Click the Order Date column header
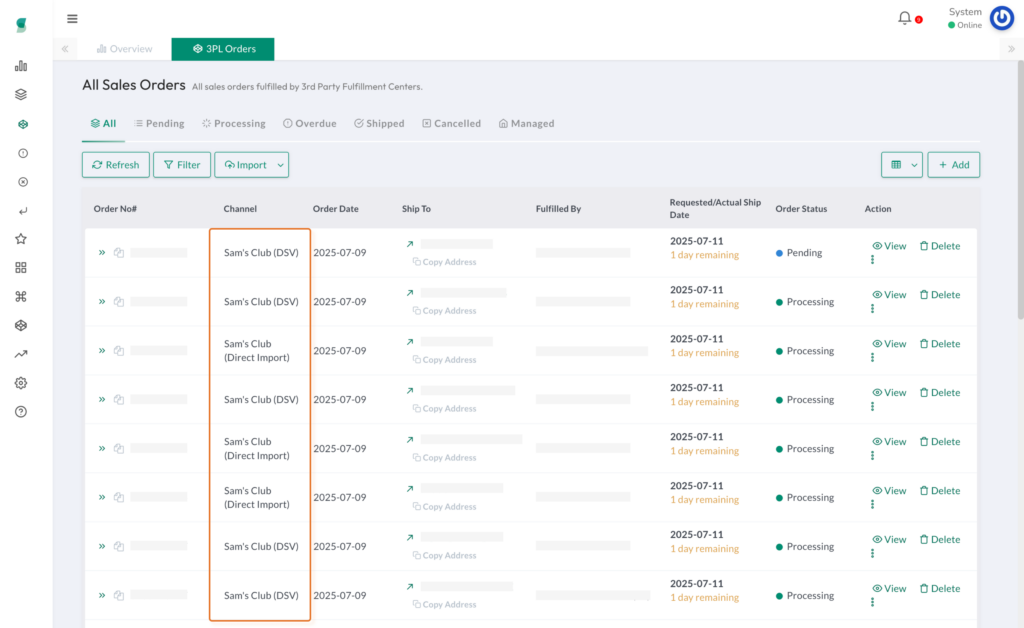The image size is (1024, 628). coord(336,209)
